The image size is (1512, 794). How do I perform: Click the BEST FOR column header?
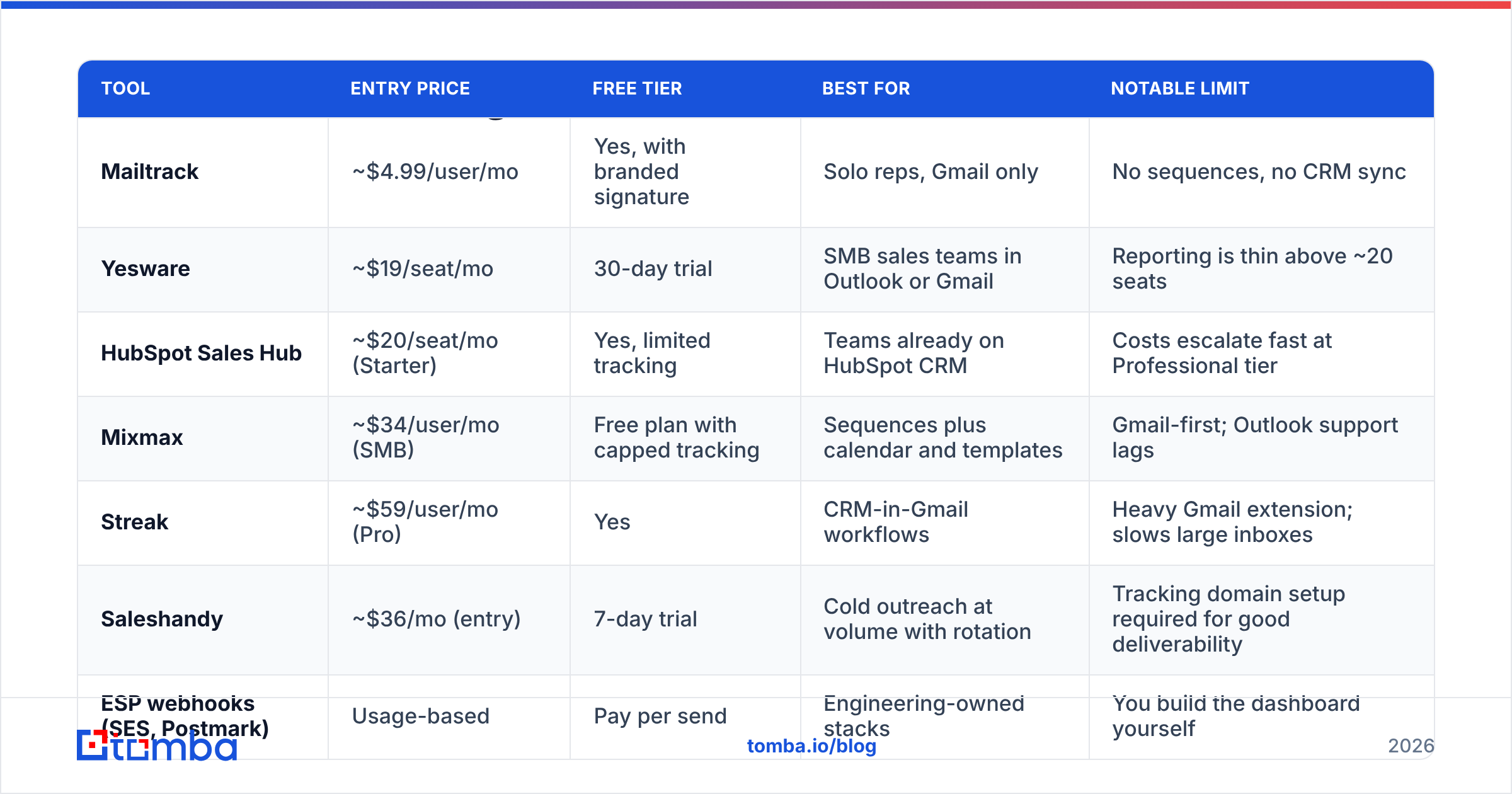tap(866, 88)
